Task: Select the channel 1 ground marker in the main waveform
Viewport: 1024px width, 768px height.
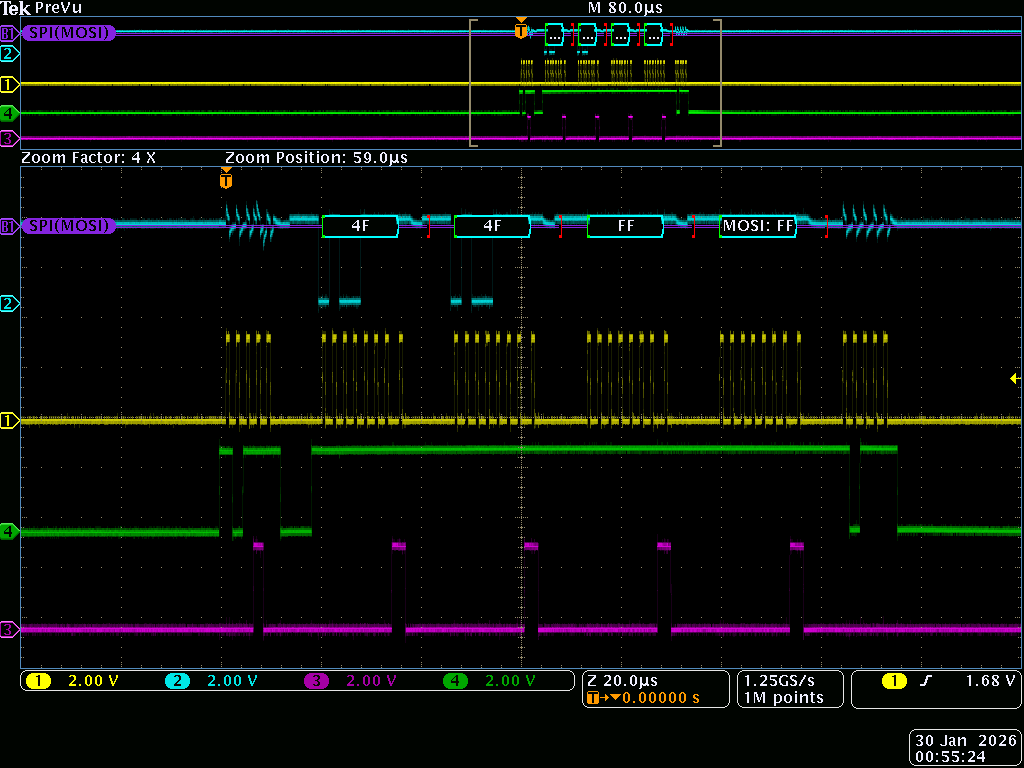Action: (x=10, y=421)
